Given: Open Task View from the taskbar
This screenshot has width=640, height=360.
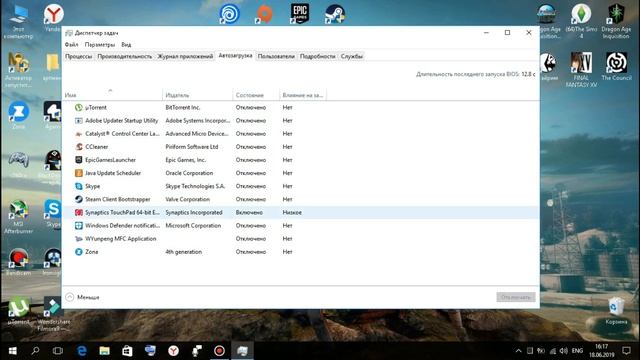Looking at the screenshot, I should [x=58, y=351].
